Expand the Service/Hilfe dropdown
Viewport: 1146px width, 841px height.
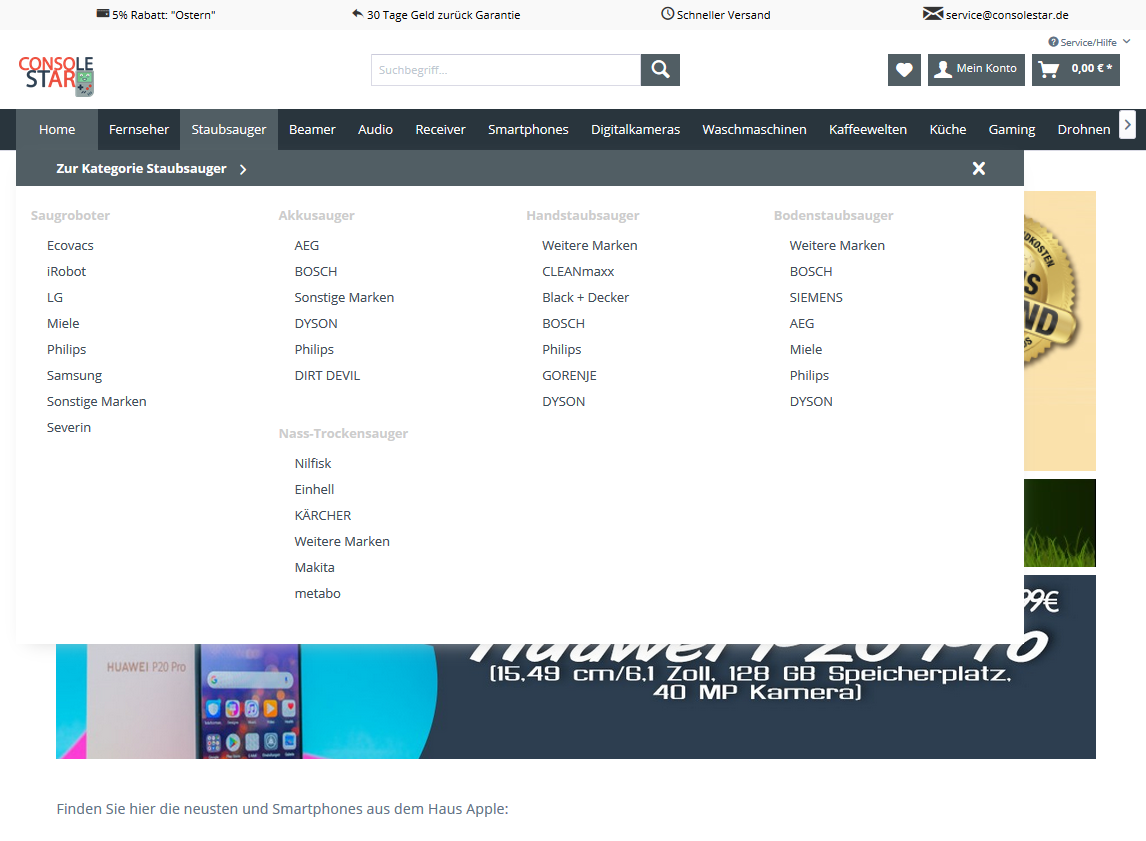tap(1089, 42)
